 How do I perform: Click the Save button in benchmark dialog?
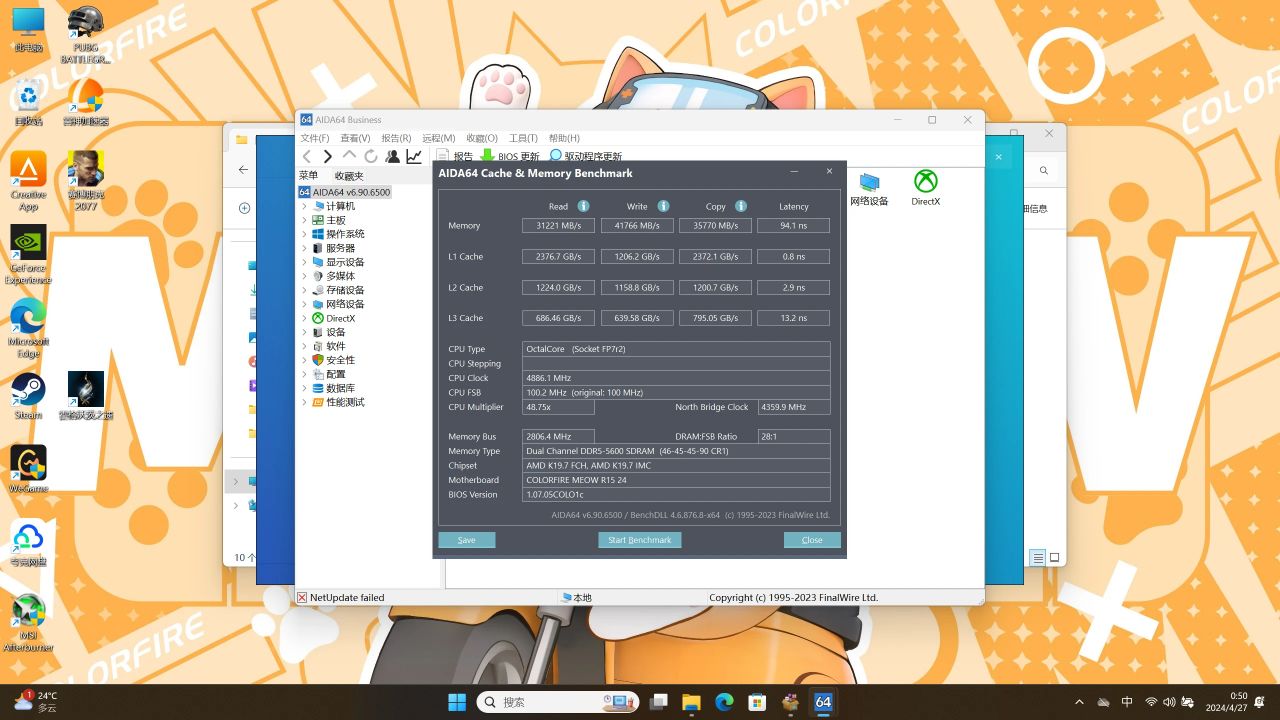(467, 540)
